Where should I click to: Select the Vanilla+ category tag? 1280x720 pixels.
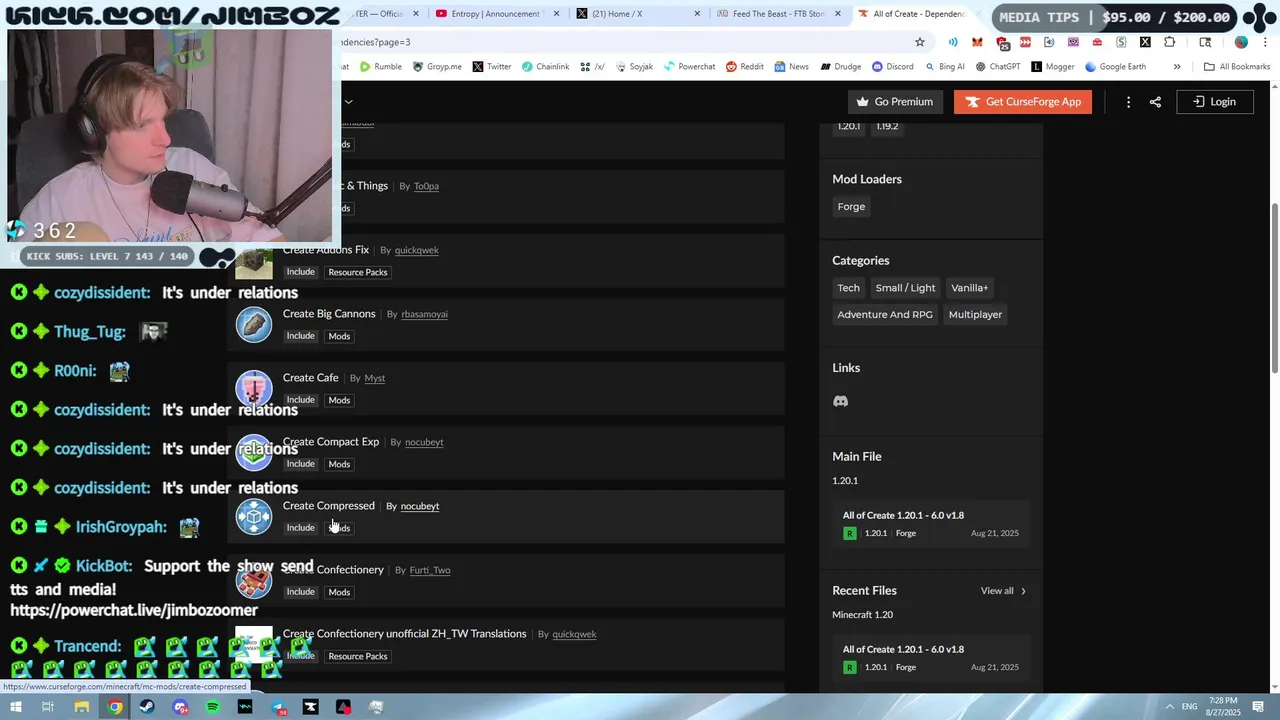pyautogui.click(x=969, y=288)
